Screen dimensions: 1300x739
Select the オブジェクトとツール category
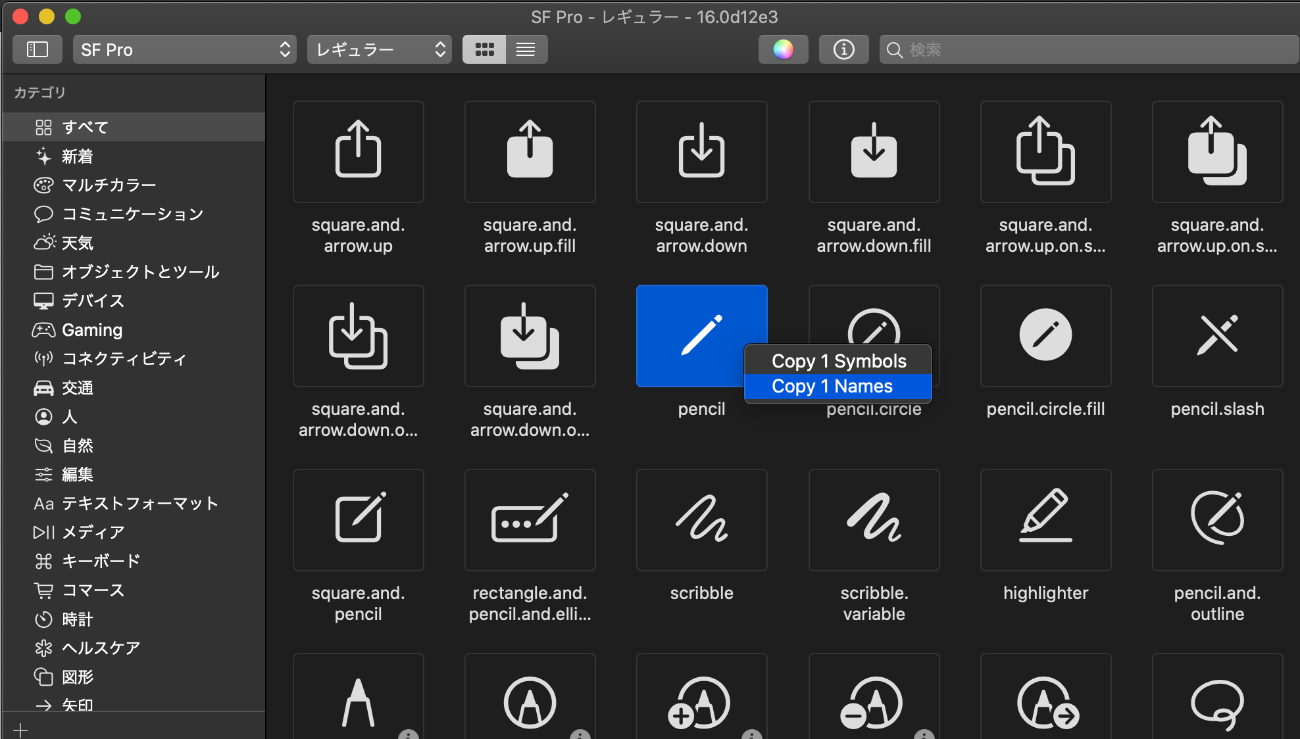[133, 272]
